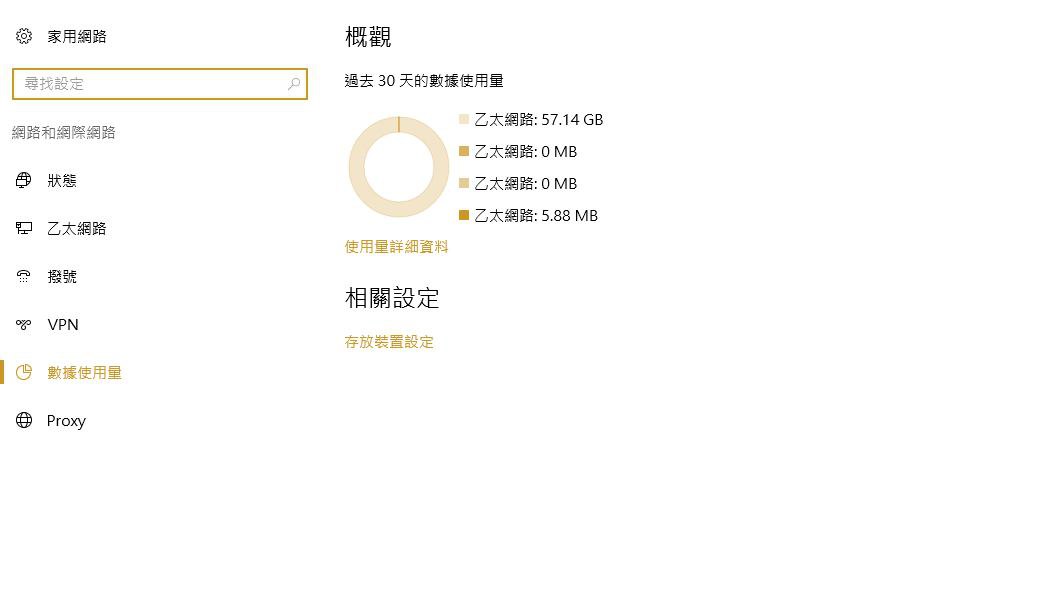
Task: Click the color swatch beside 57.14 GB
Action: tap(464, 119)
